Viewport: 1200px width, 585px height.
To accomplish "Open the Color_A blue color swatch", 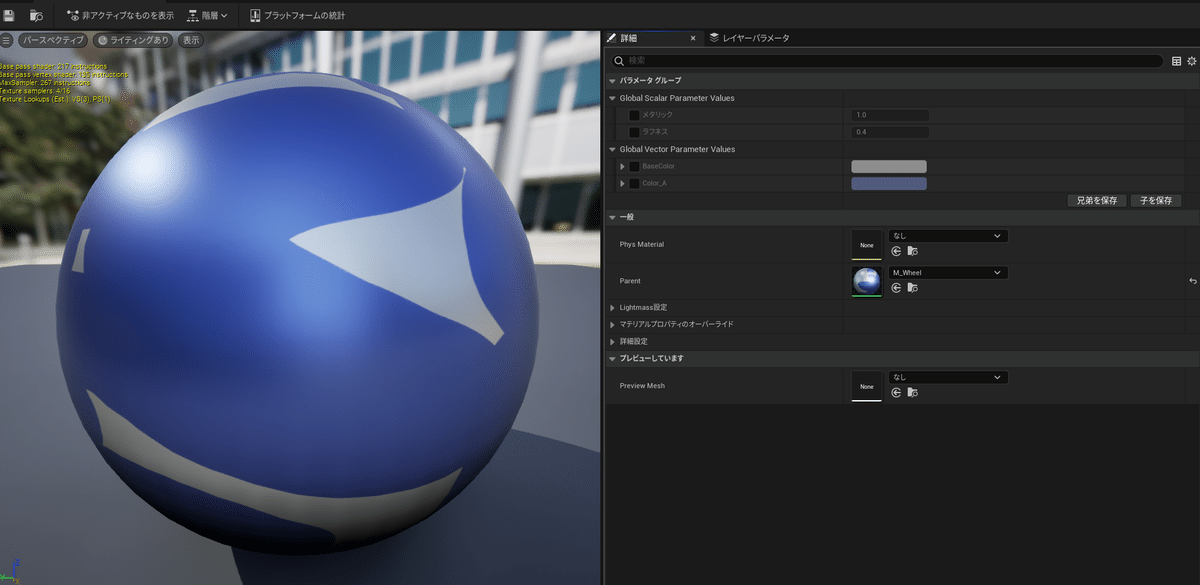I will coord(889,184).
